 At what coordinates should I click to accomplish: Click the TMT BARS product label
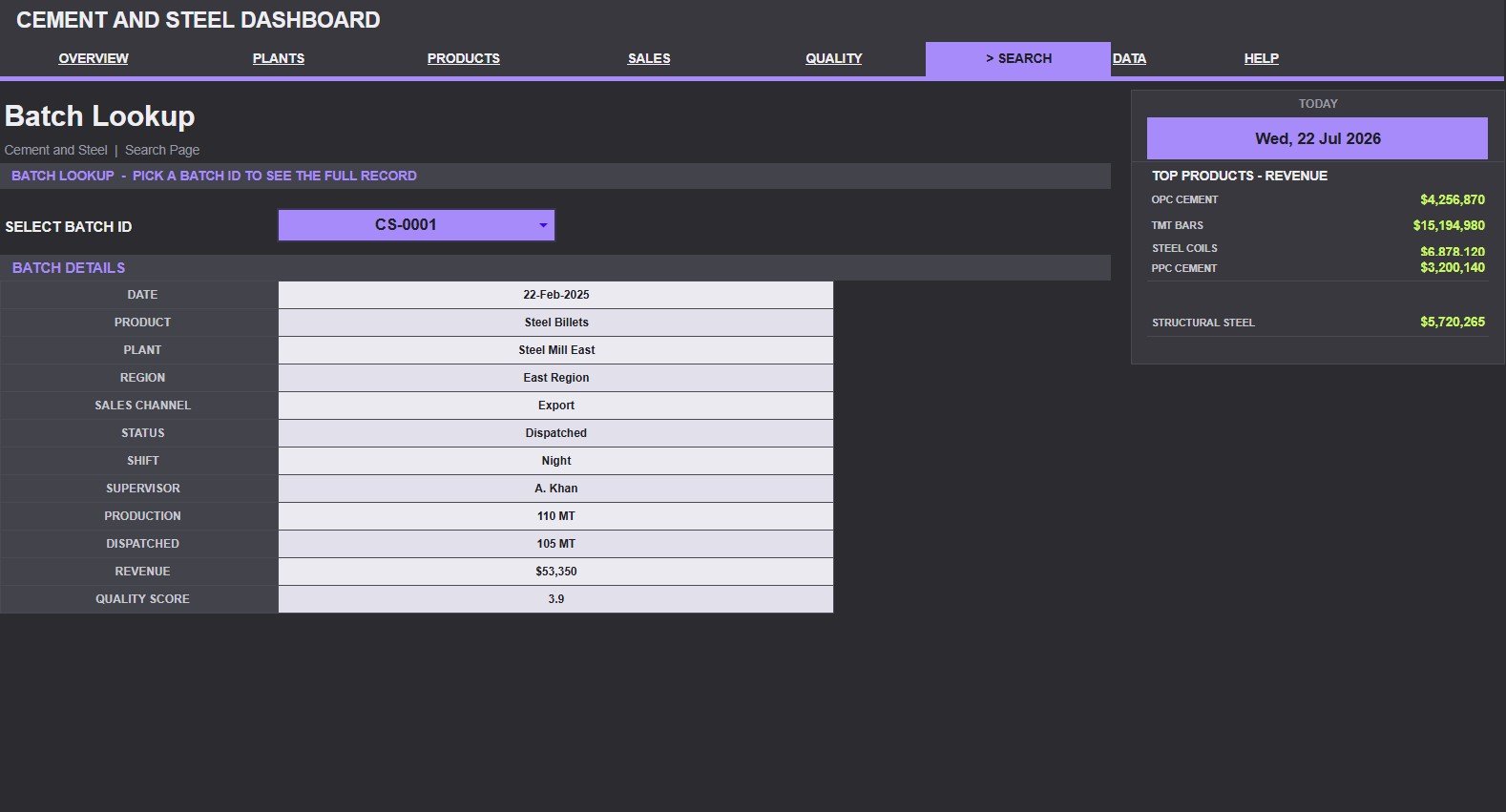point(1177,225)
